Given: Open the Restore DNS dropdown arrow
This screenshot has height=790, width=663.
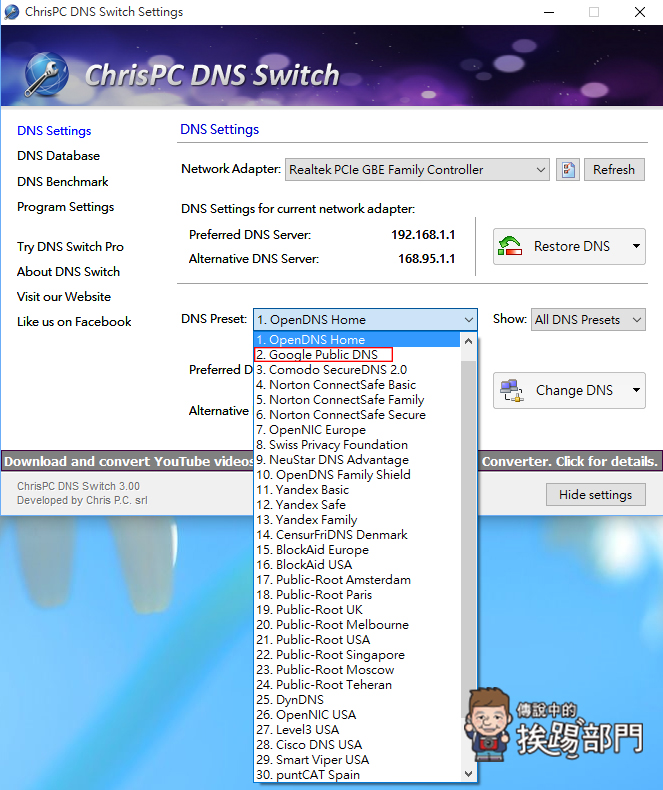Looking at the screenshot, I should click(636, 246).
